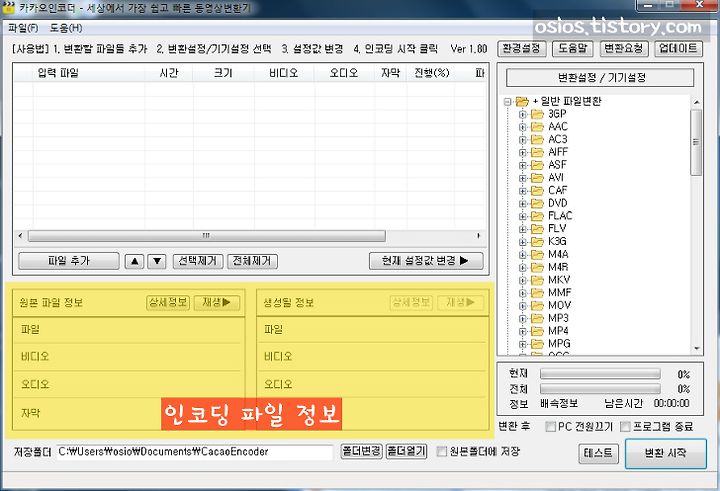
Task: Select the M4R folder icon
Action: coord(537,267)
